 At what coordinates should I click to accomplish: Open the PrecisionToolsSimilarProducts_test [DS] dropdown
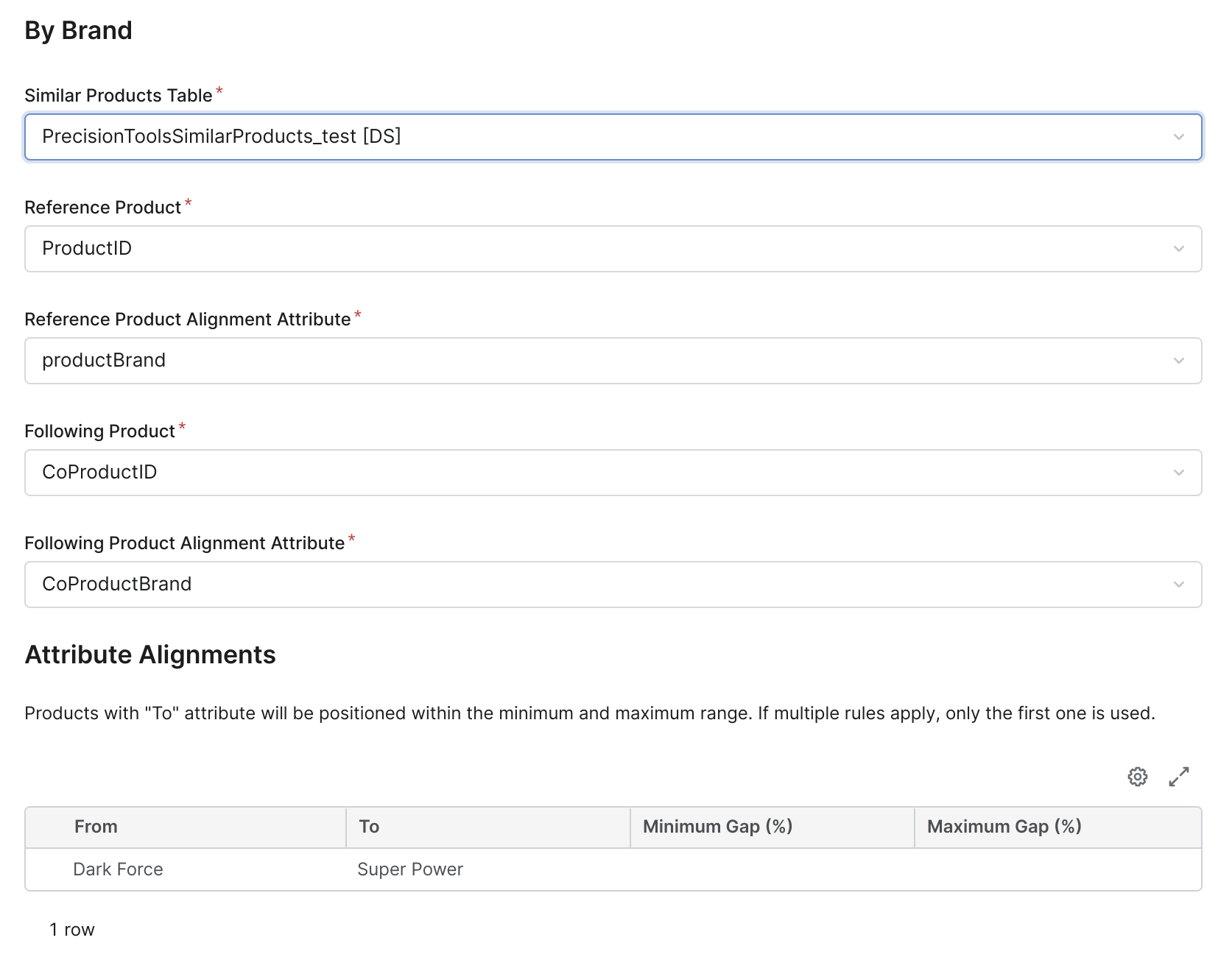coord(589,137)
